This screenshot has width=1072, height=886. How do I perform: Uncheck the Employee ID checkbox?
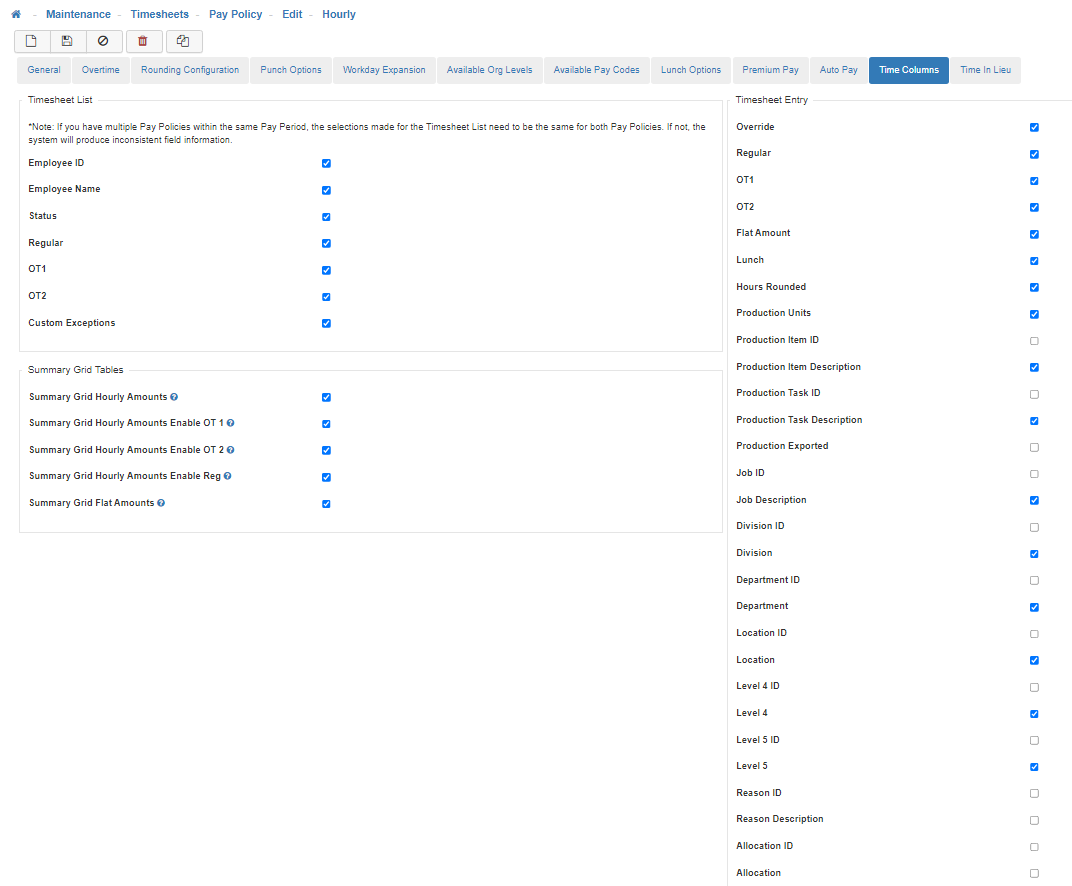(x=326, y=163)
